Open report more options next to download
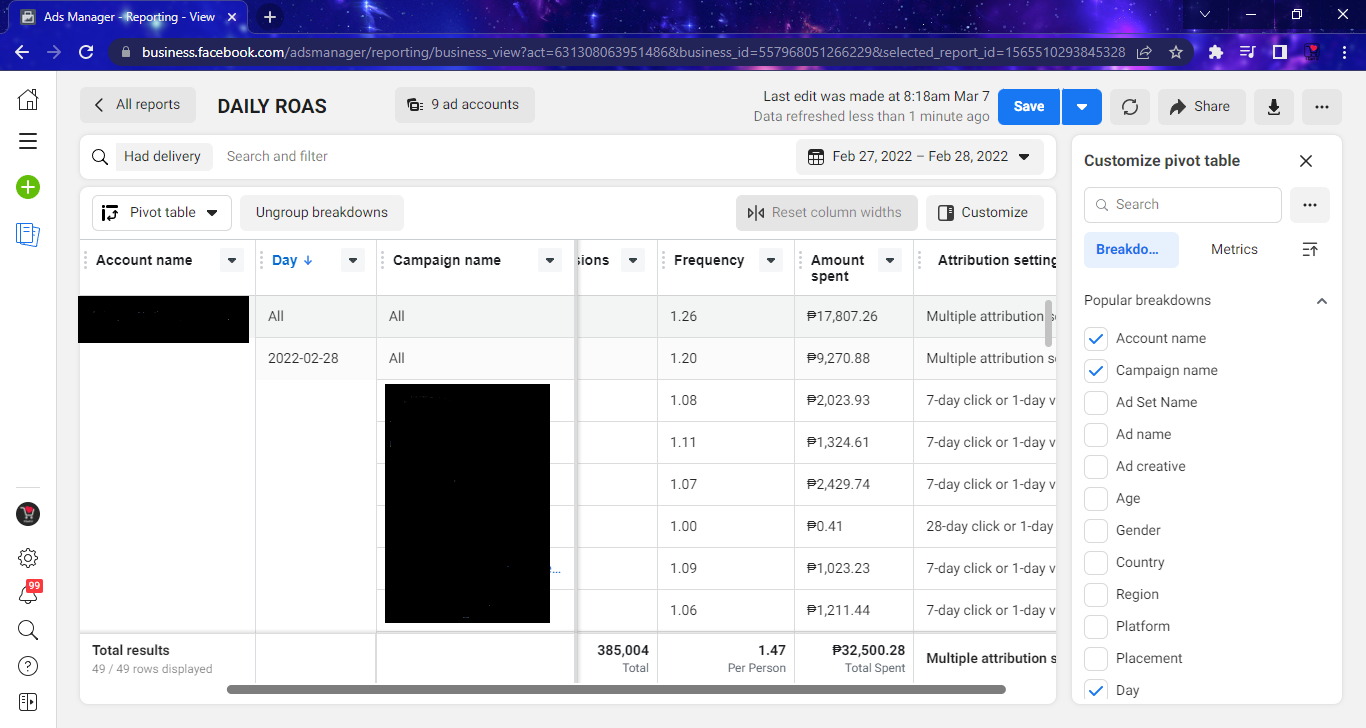The height and width of the screenshot is (728, 1366). [x=1322, y=107]
